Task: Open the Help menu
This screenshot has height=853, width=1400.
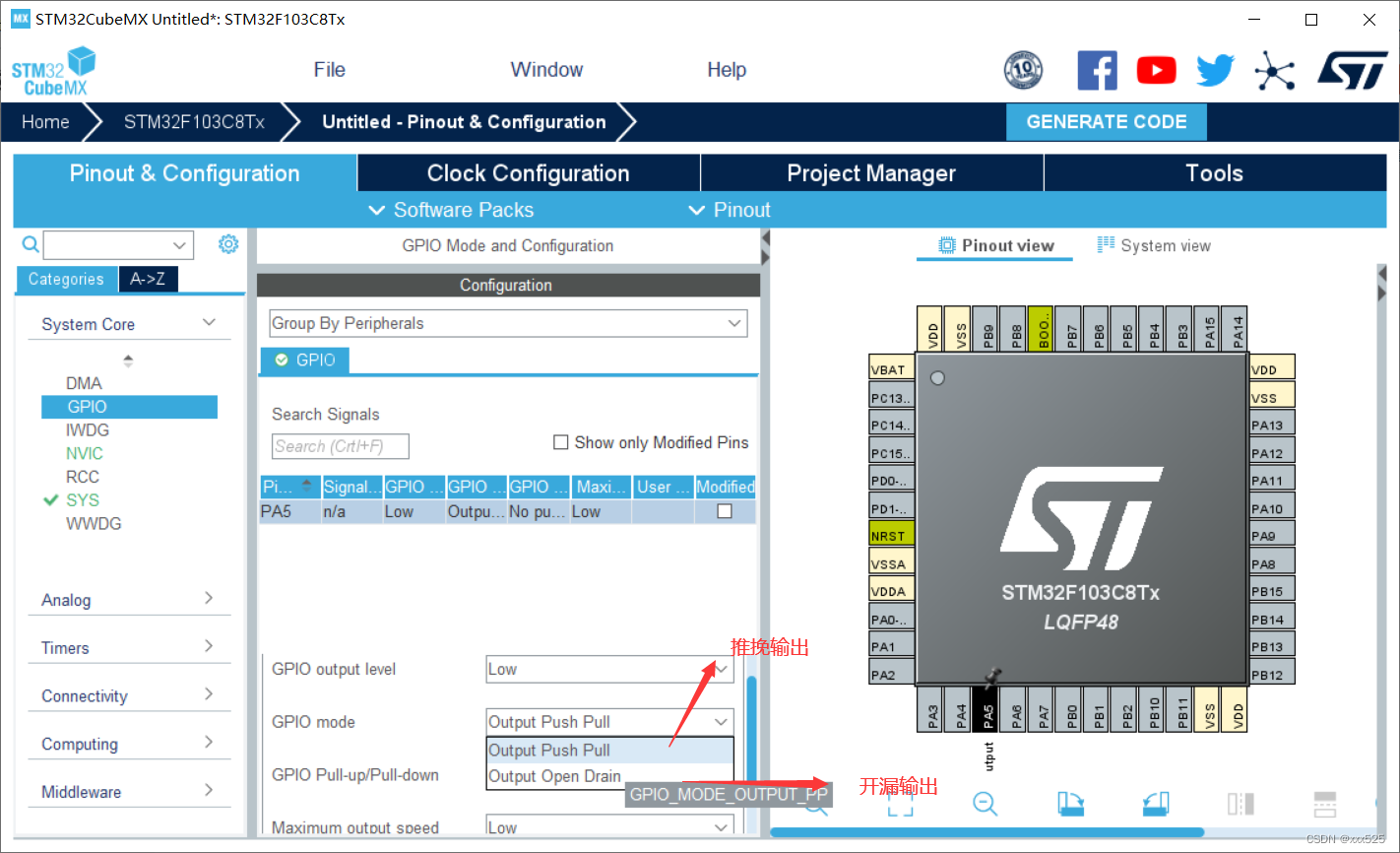Action: pyautogui.click(x=727, y=70)
